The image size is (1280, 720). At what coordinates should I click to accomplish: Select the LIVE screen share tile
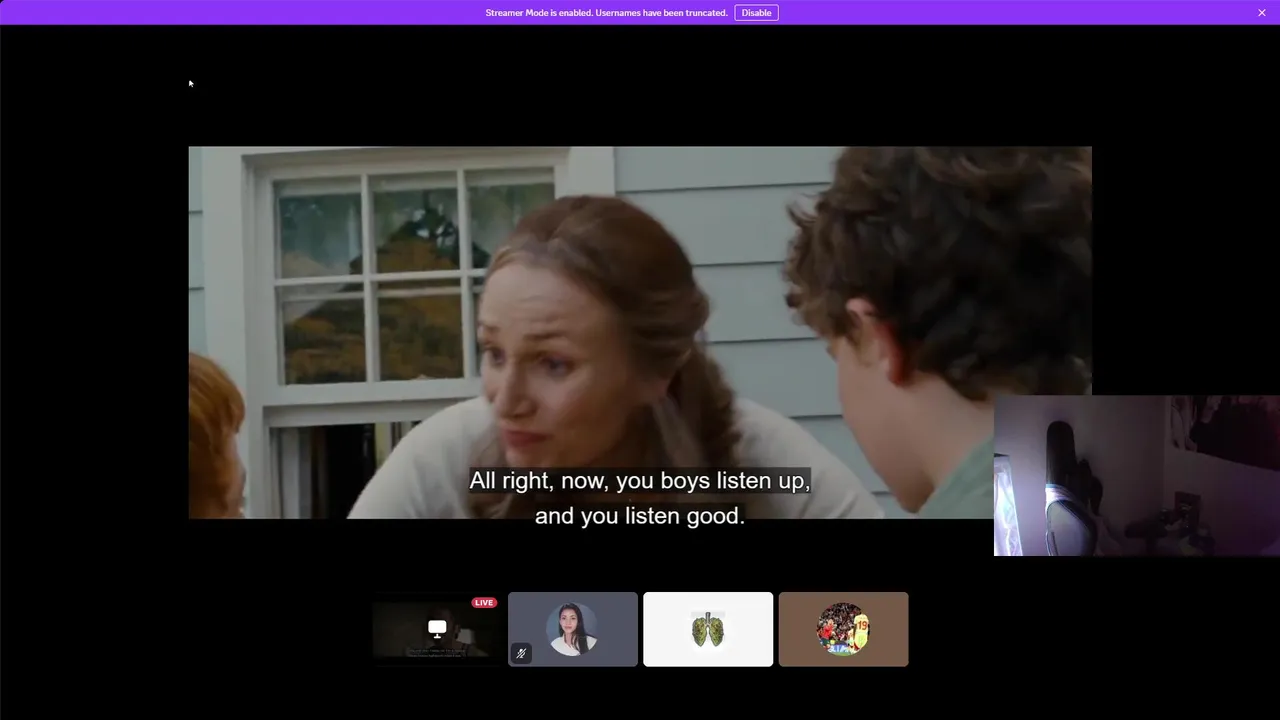coord(437,629)
